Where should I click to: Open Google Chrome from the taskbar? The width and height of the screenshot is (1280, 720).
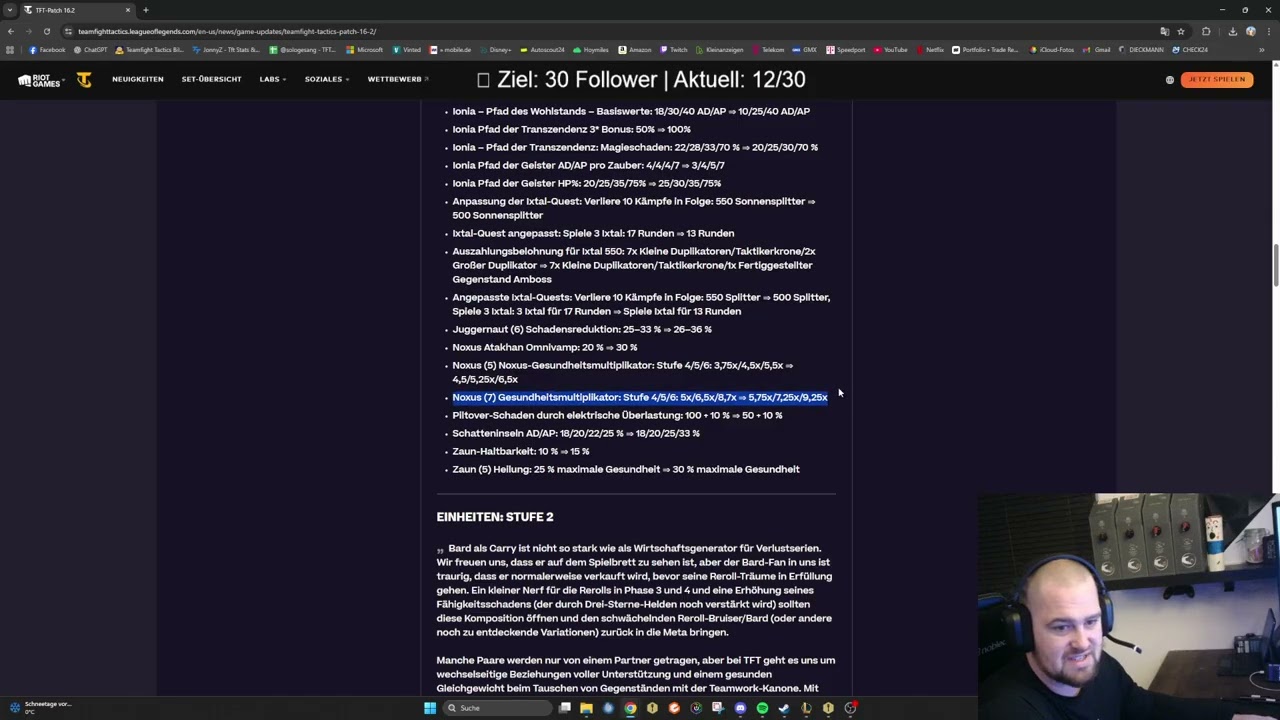click(630, 708)
